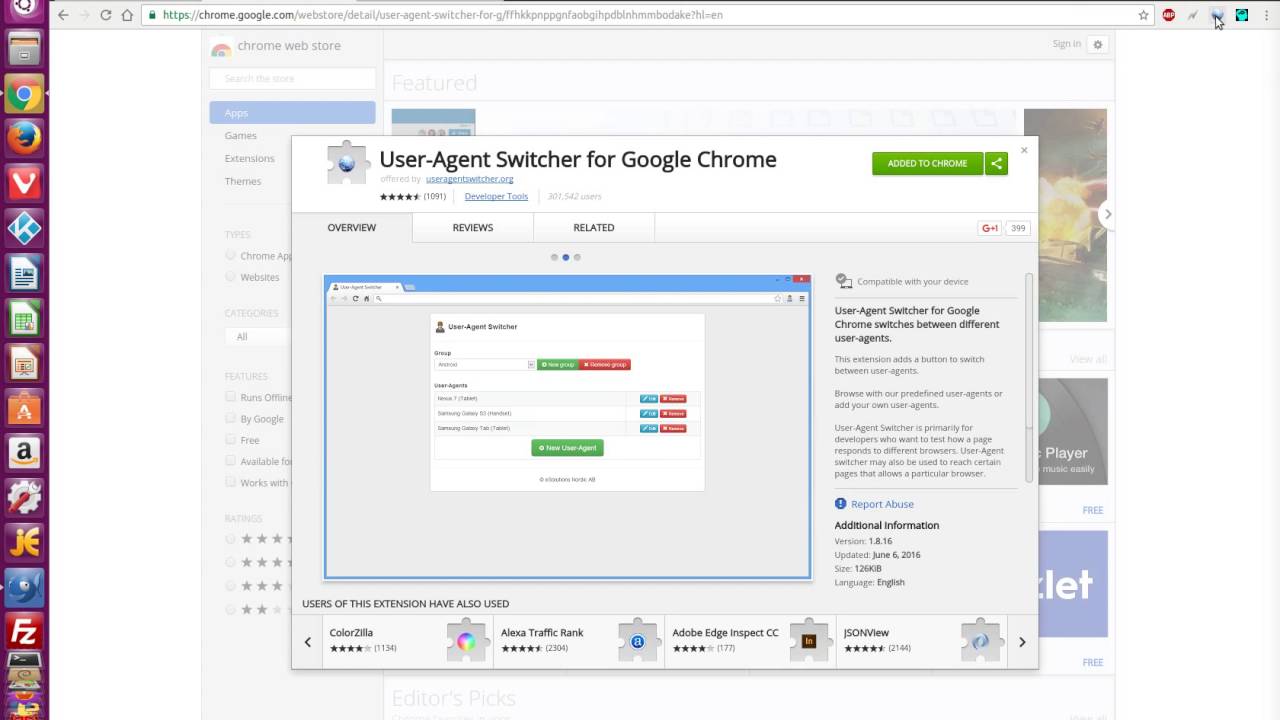Click the browser back arrow
This screenshot has width=1280, height=720.
pos(63,15)
